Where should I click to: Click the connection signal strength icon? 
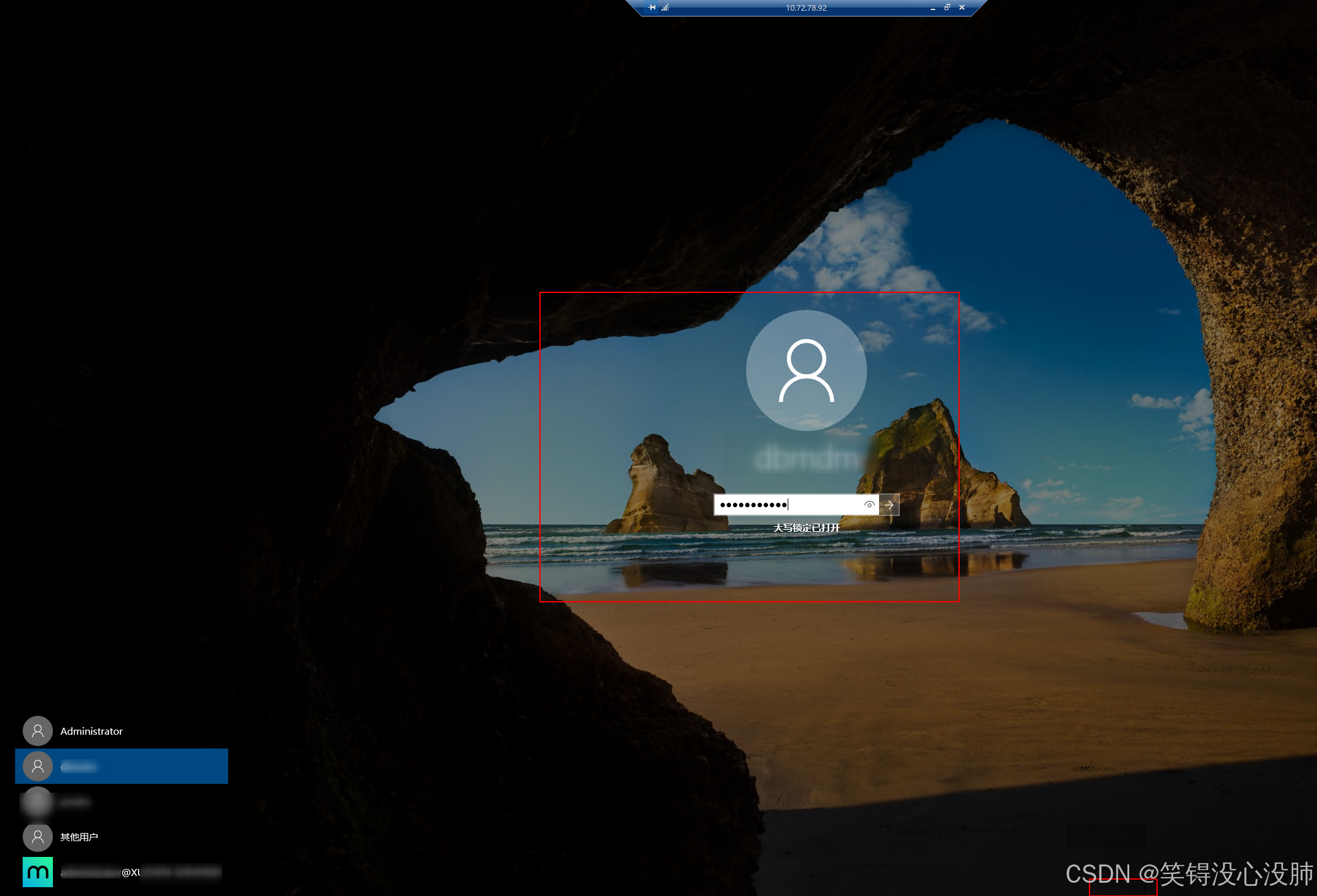pyautogui.click(x=665, y=8)
